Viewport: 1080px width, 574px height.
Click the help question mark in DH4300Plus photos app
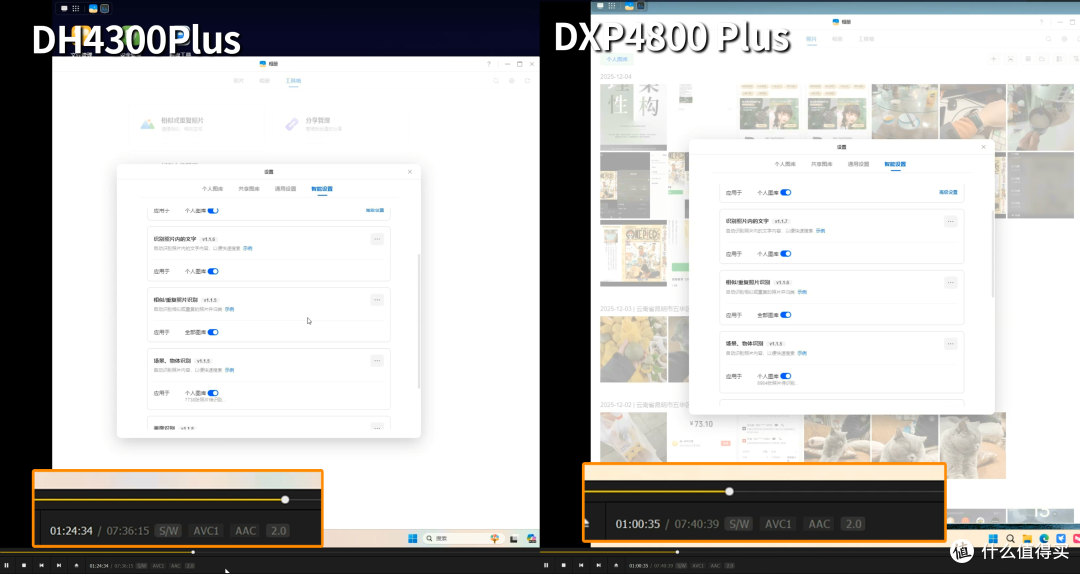489,64
